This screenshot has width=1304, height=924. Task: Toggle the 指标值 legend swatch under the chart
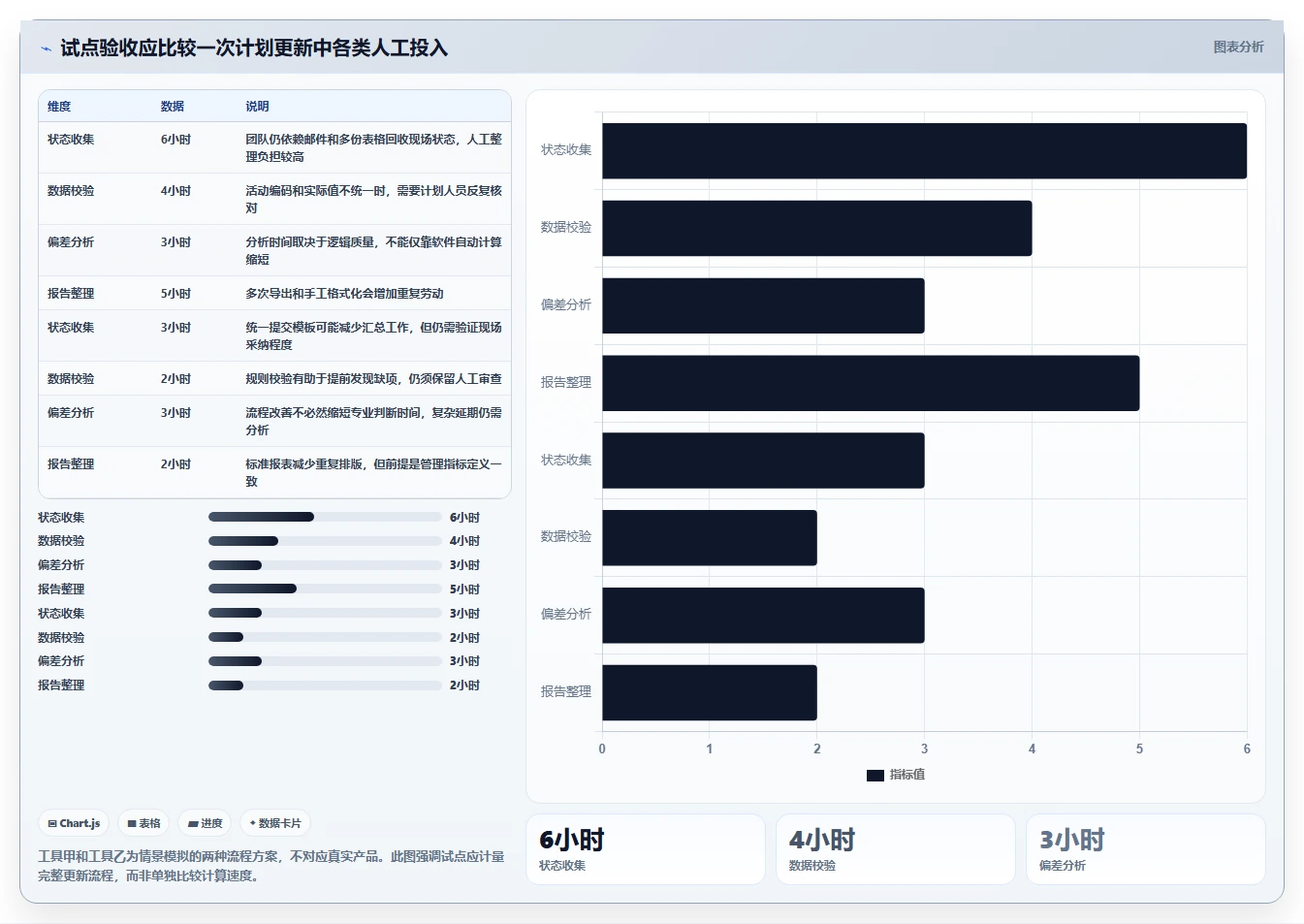click(x=875, y=775)
